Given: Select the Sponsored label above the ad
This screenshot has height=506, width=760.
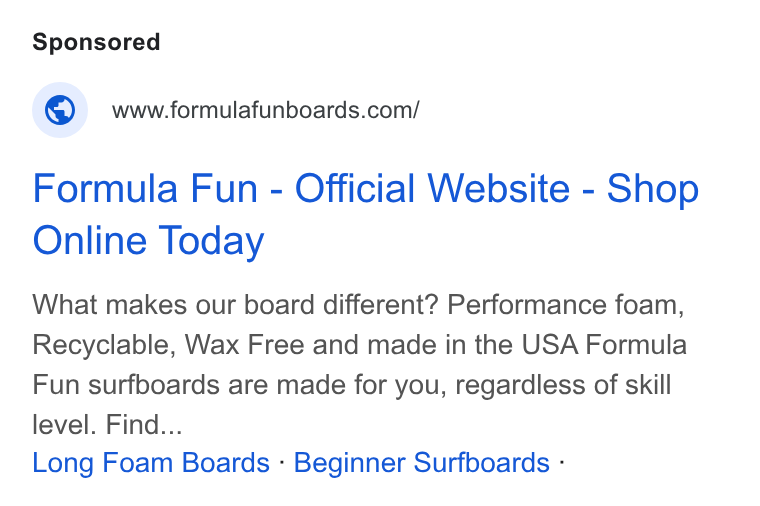Looking at the screenshot, I should tap(96, 42).
